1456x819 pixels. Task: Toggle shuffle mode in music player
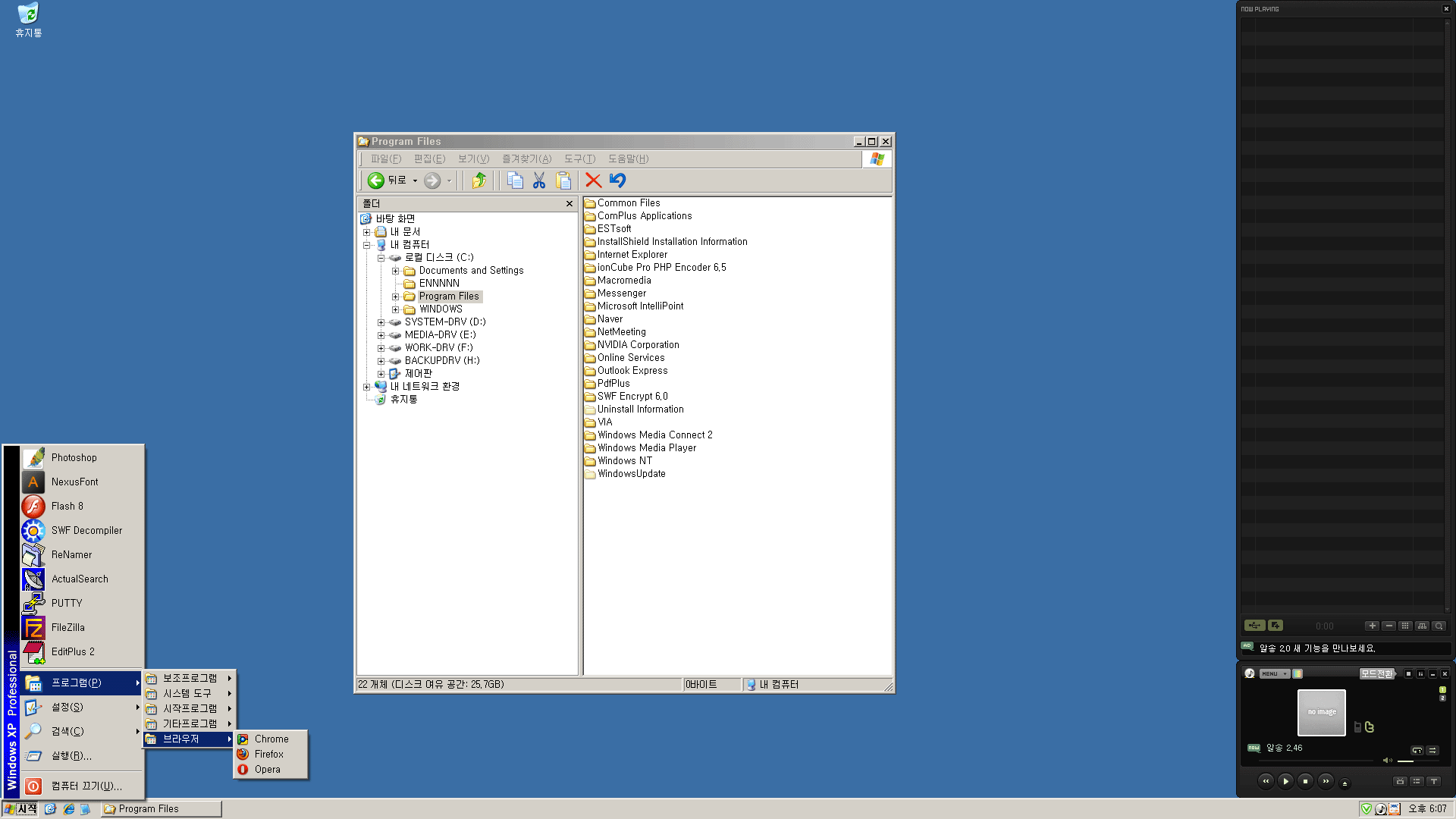point(1432,750)
